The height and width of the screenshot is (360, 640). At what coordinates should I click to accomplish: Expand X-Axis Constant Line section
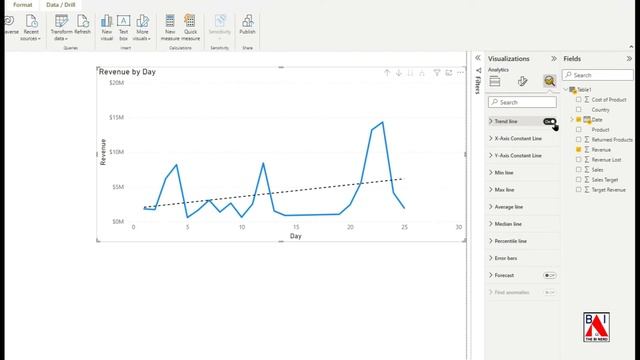coord(491,138)
